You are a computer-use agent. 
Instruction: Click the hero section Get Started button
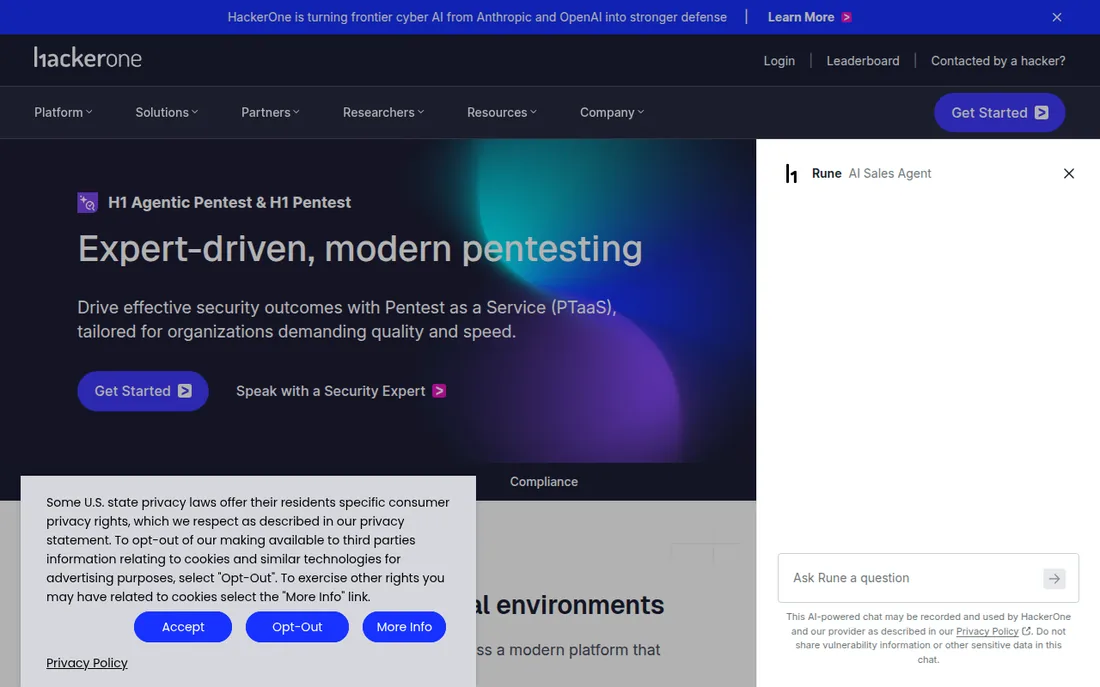click(142, 391)
